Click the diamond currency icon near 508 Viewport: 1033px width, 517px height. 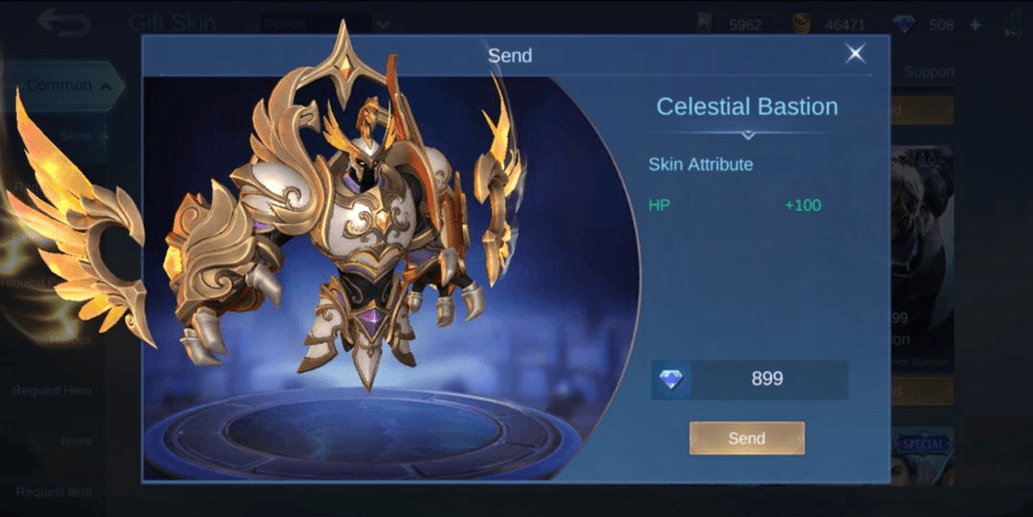904,25
